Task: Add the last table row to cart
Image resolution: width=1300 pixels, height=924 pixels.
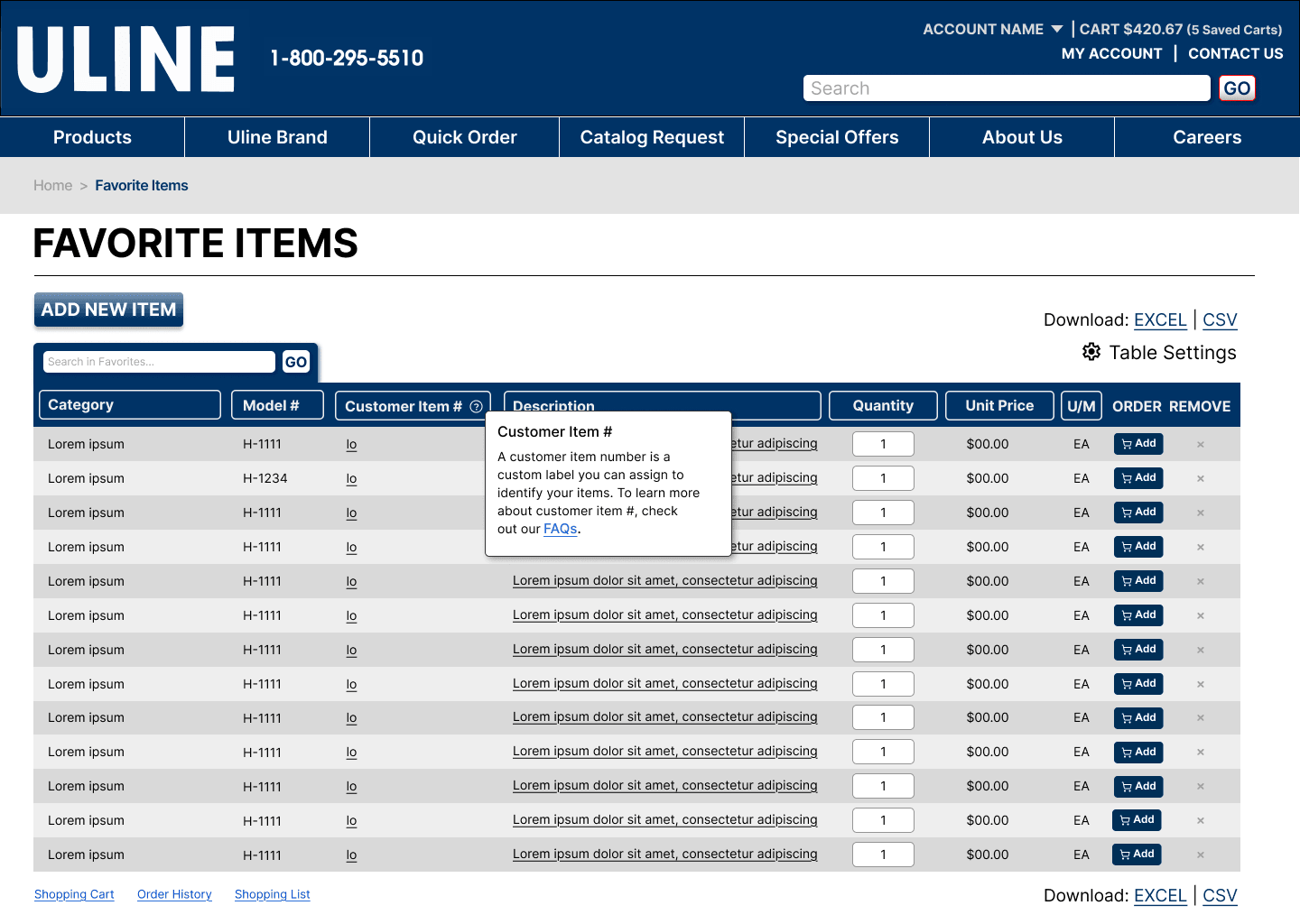Action: pyautogui.click(x=1137, y=855)
